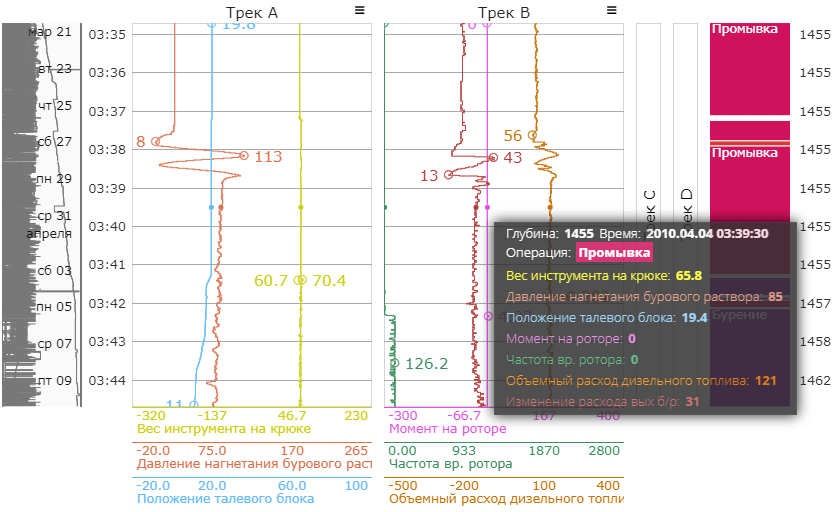Select сб 03 on the overview timeline

tap(54, 270)
